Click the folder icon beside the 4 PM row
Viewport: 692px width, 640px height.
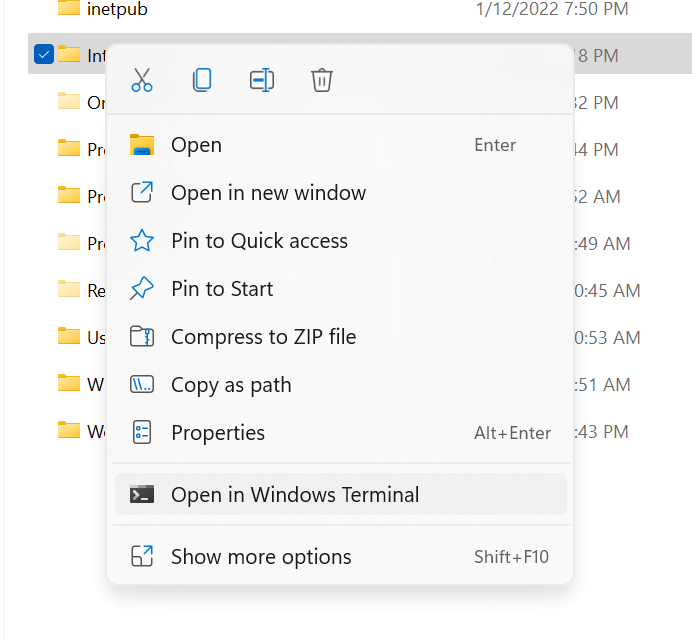(69, 148)
